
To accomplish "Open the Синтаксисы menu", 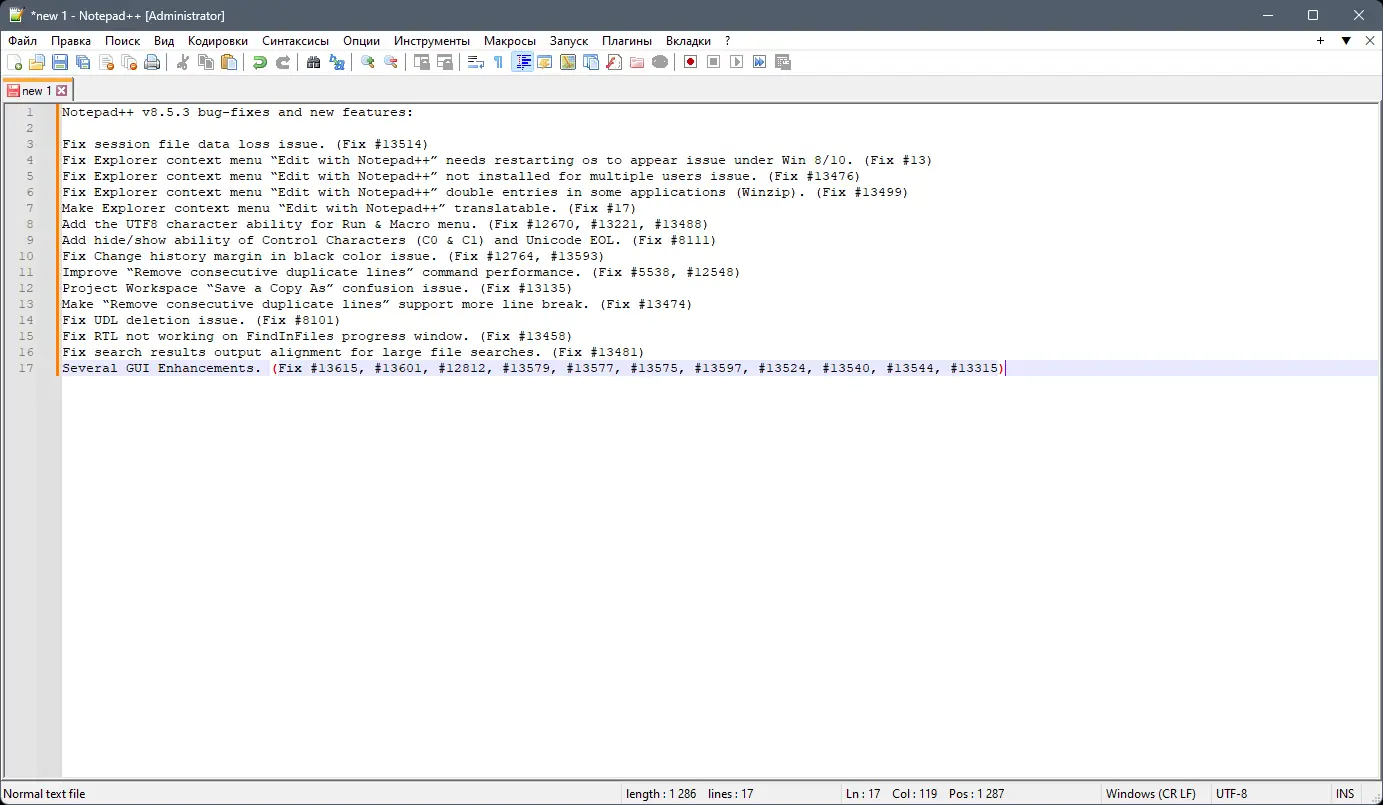I will tap(296, 41).
